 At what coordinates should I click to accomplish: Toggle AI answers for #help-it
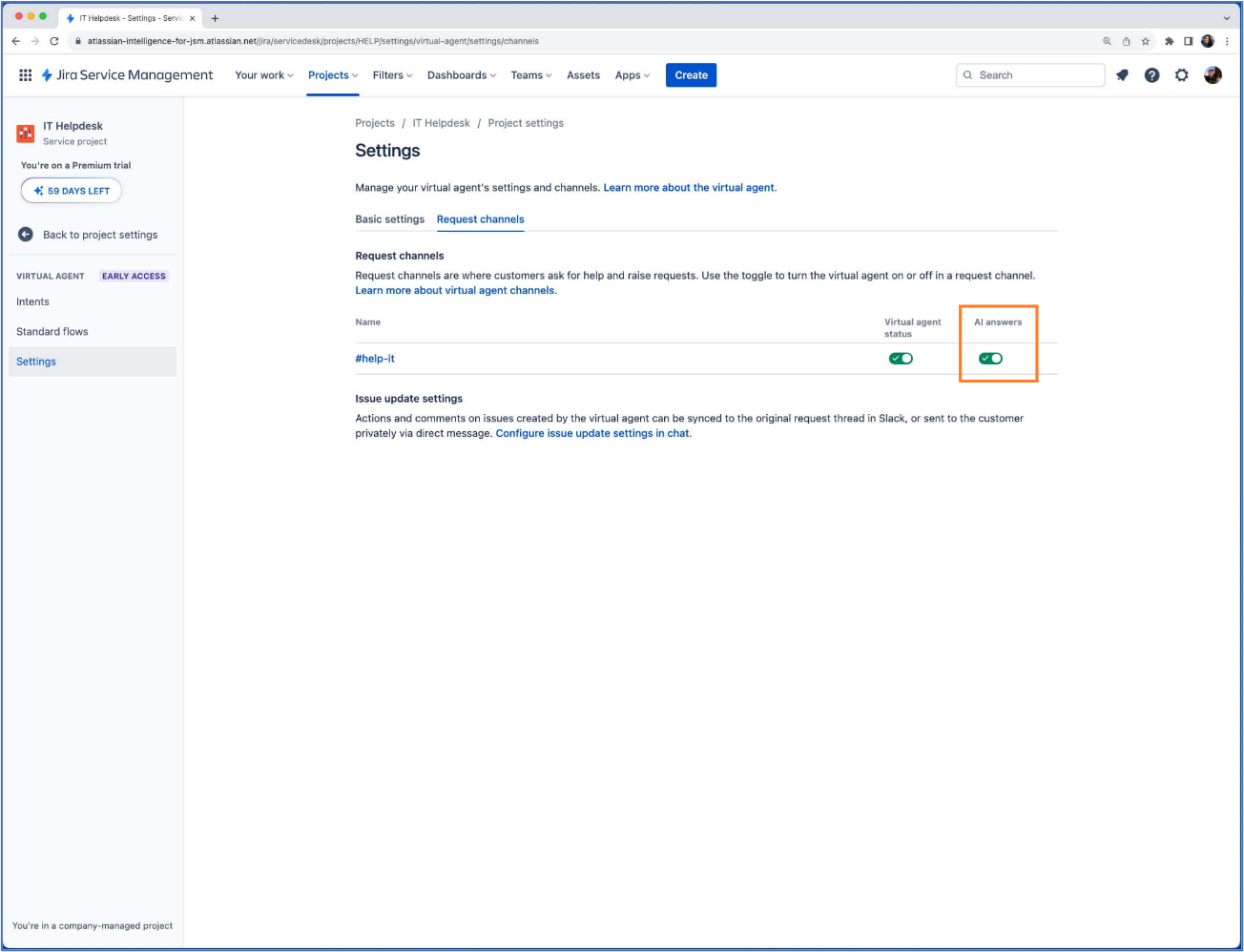tap(990, 359)
